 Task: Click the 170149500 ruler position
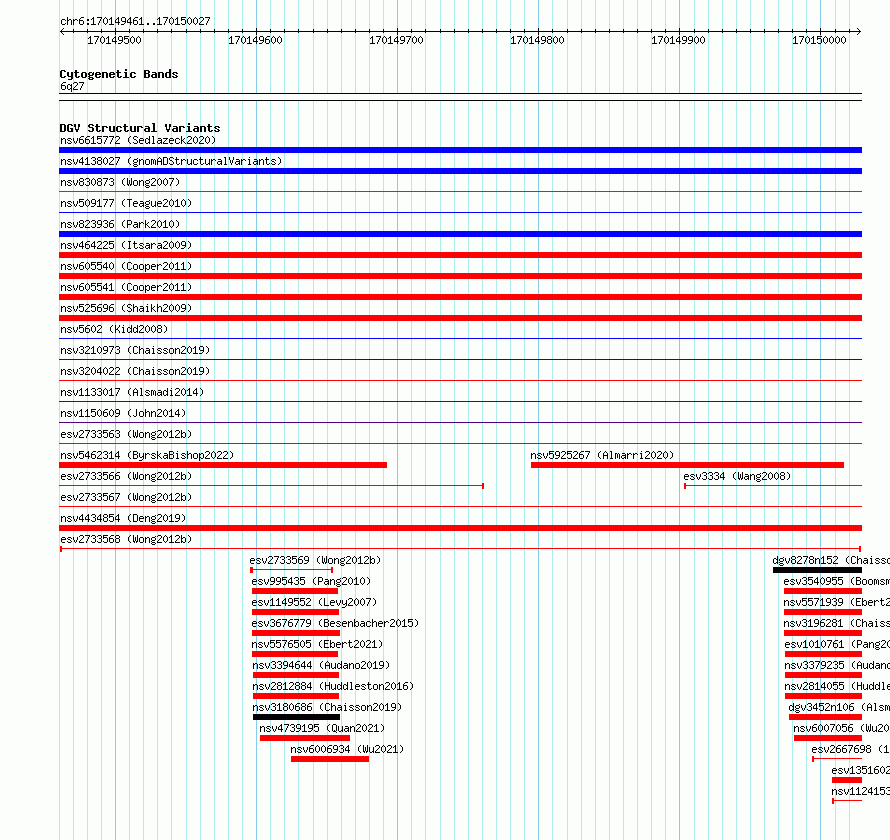coord(114,40)
